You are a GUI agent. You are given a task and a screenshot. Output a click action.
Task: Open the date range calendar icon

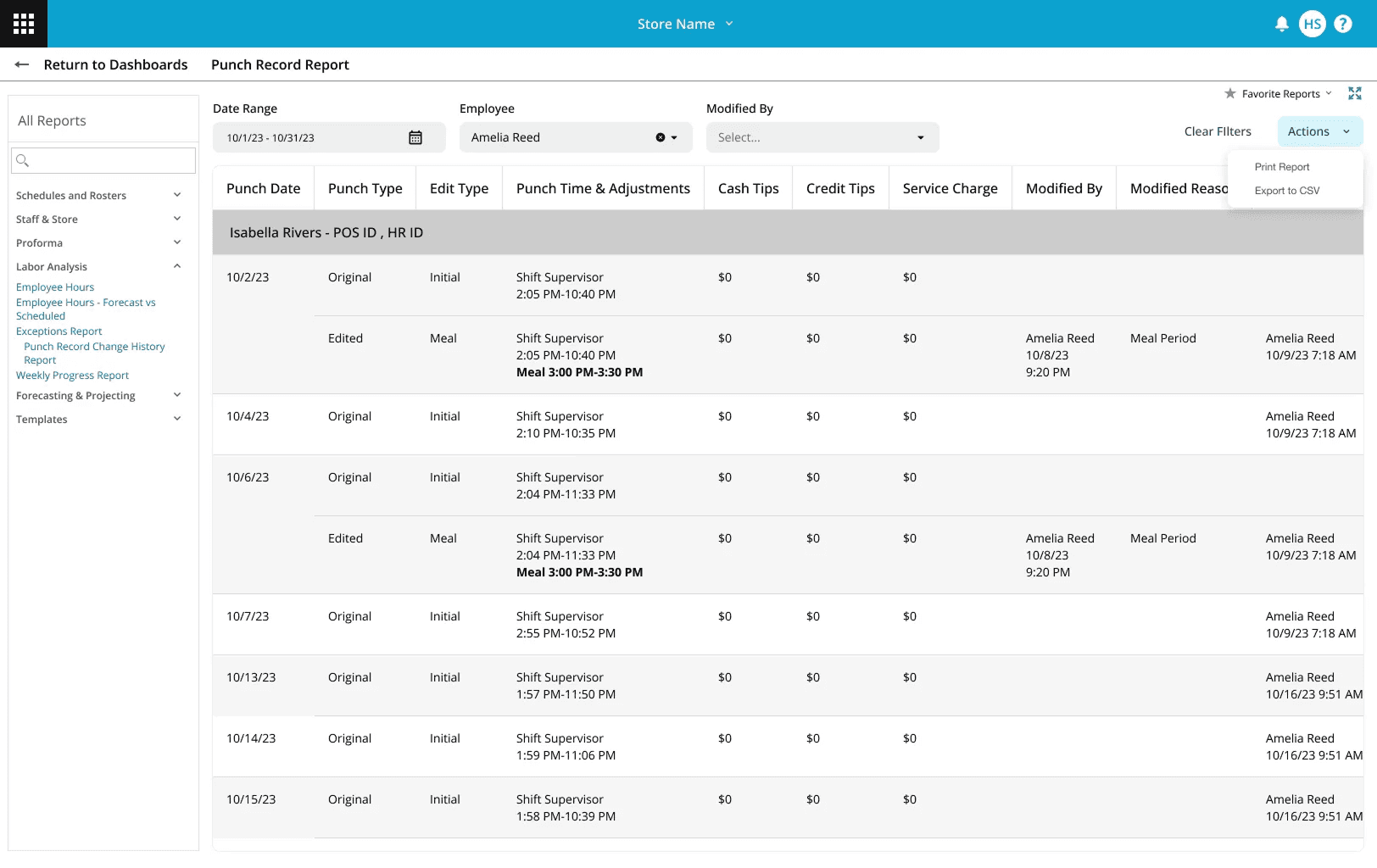click(x=415, y=137)
